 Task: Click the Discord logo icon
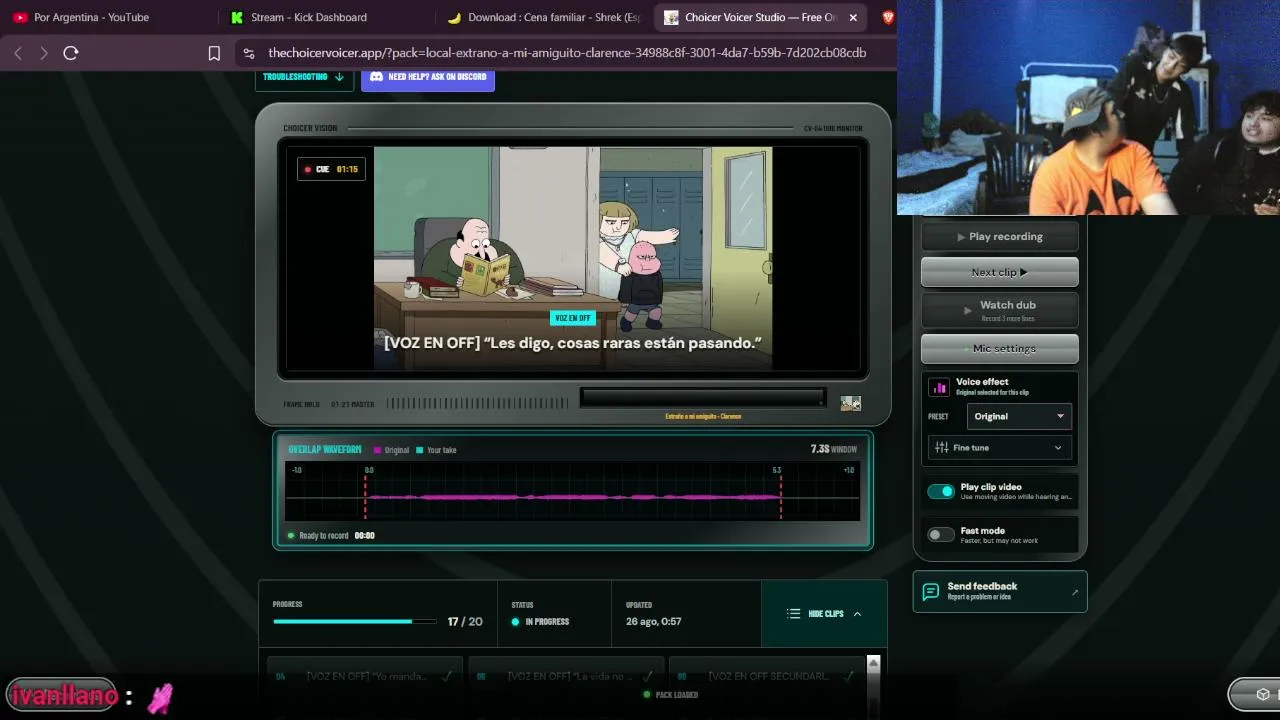click(x=376, y=77)
